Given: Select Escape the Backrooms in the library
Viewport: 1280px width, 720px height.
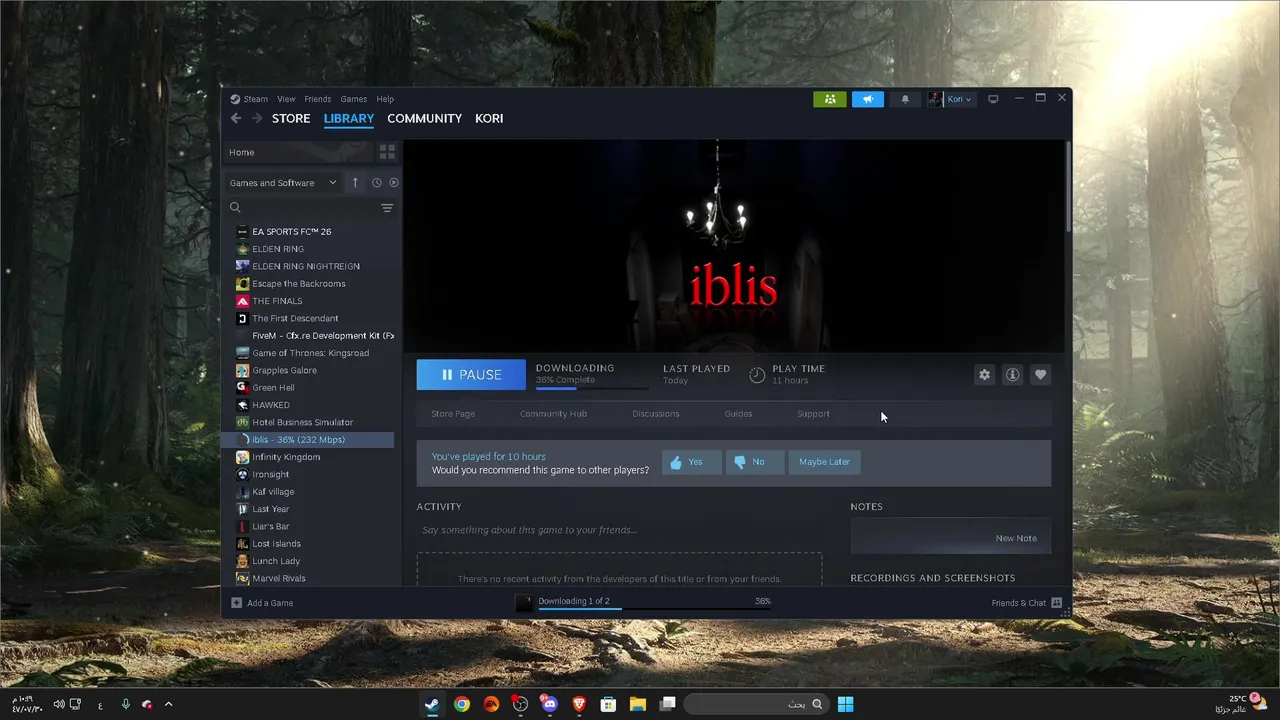Looking at the screenshot, I should pos(308,283).
